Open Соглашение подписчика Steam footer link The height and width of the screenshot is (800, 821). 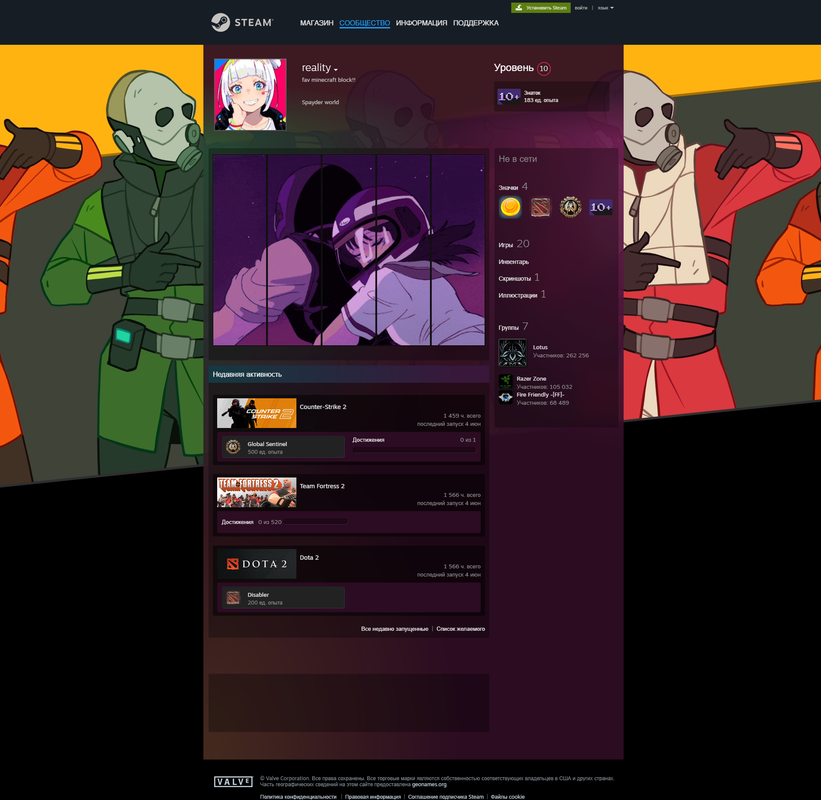tap(446, 797)
